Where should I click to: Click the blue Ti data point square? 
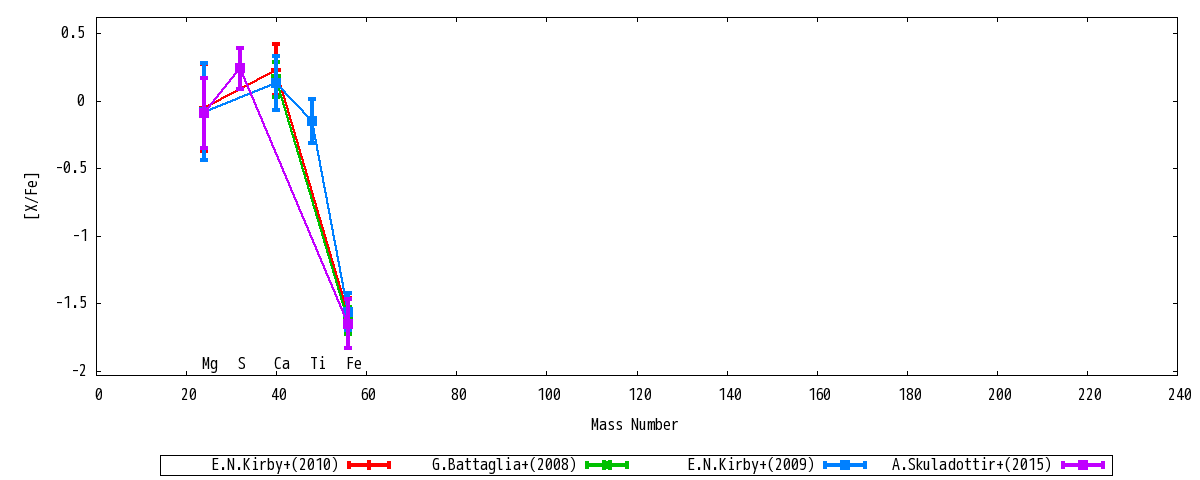click(x=312, y=121)
